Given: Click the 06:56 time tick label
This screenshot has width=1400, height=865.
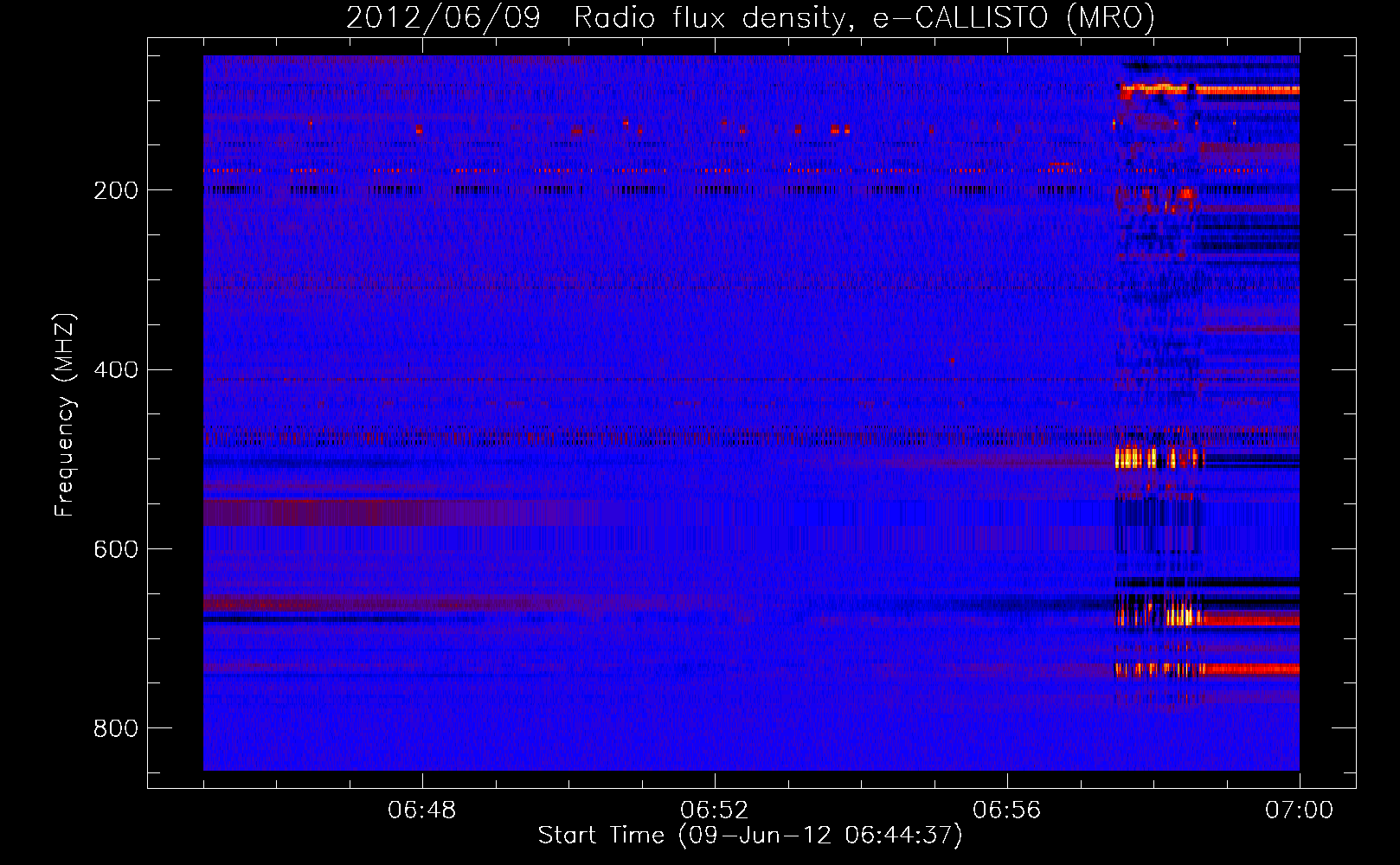Looking at the screenshot, I should tap(1006, 810).
